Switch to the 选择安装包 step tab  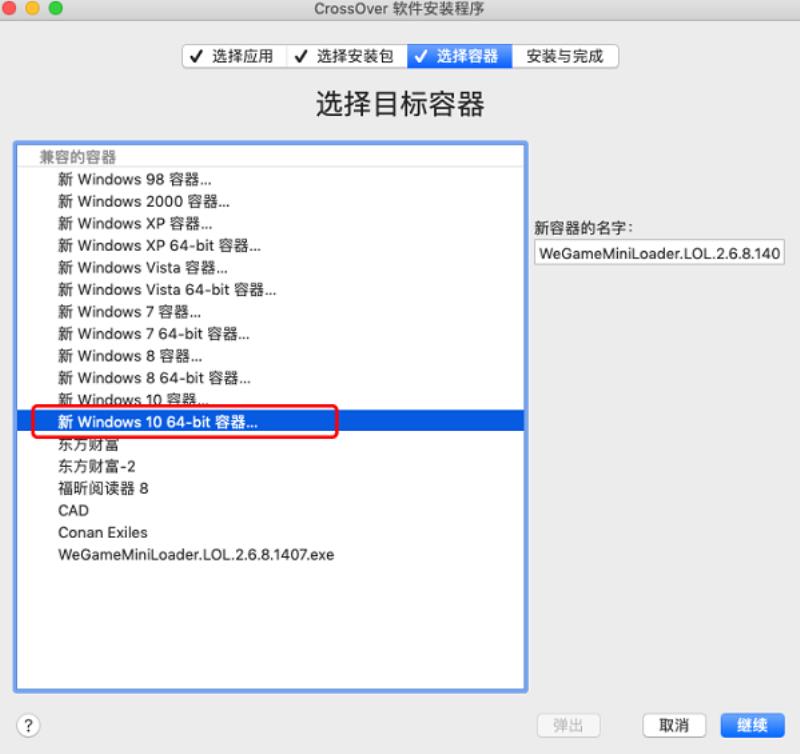[346, 56]
